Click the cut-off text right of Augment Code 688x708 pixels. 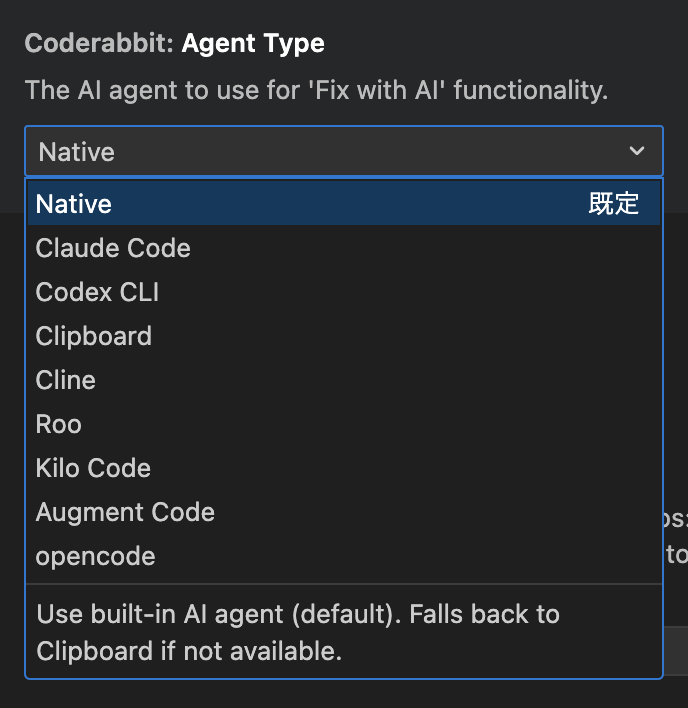(676, 518)
